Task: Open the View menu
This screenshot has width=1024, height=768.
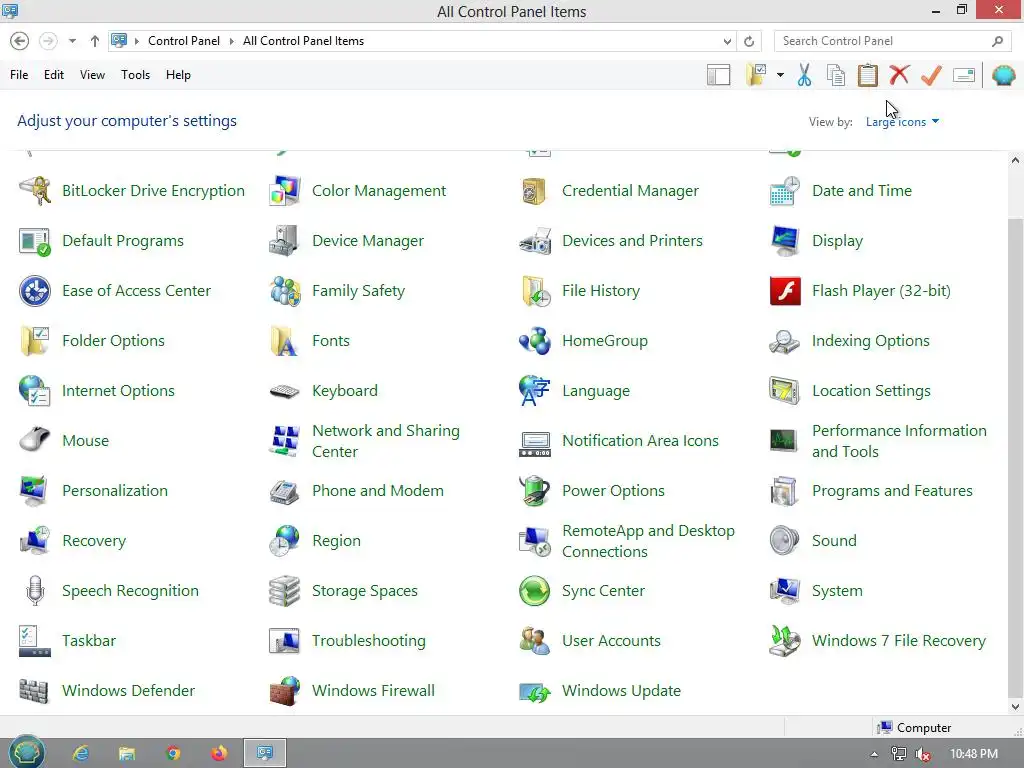Action: click(92, 75)
